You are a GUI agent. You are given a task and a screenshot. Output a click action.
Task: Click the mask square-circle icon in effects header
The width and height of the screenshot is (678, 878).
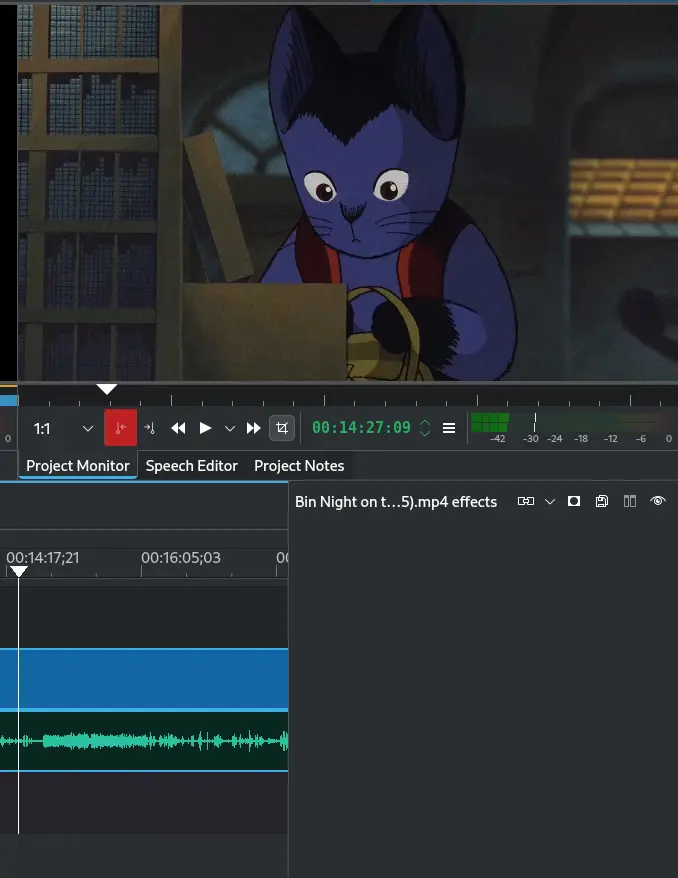(574, 501)
